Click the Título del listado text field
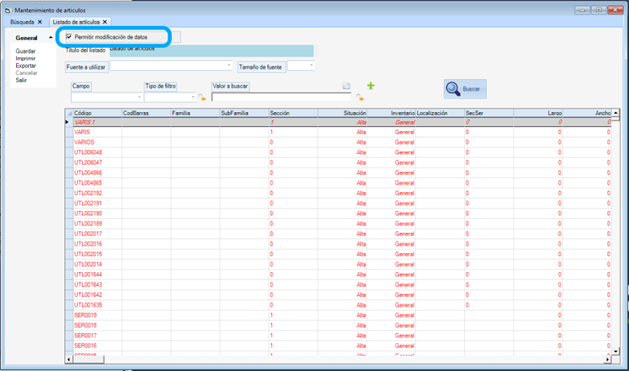This screenshot has height=371, width=629. coord(211,51)
